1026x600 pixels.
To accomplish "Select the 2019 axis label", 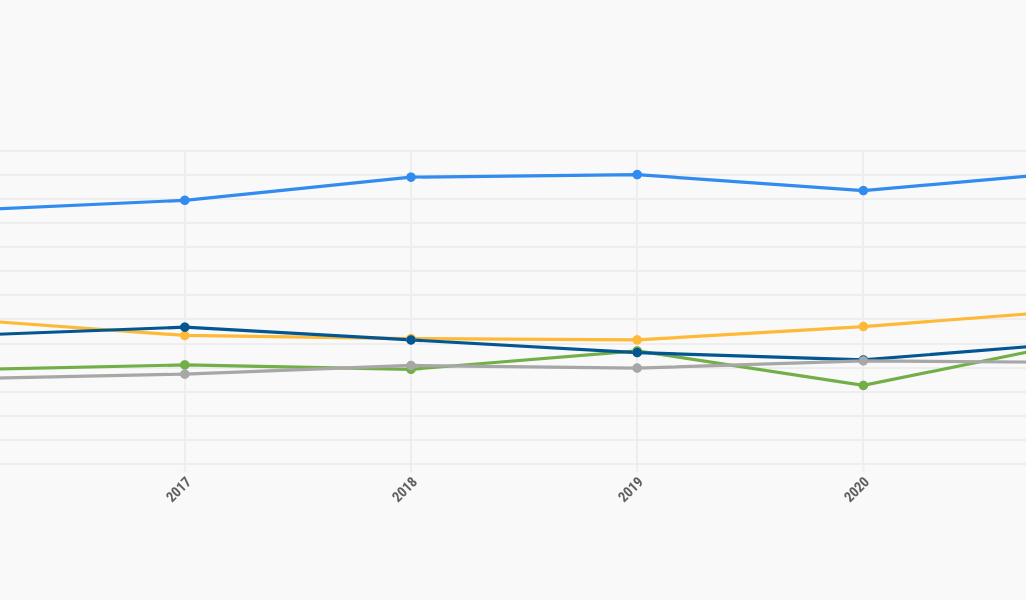I will [x=630, y=489].
